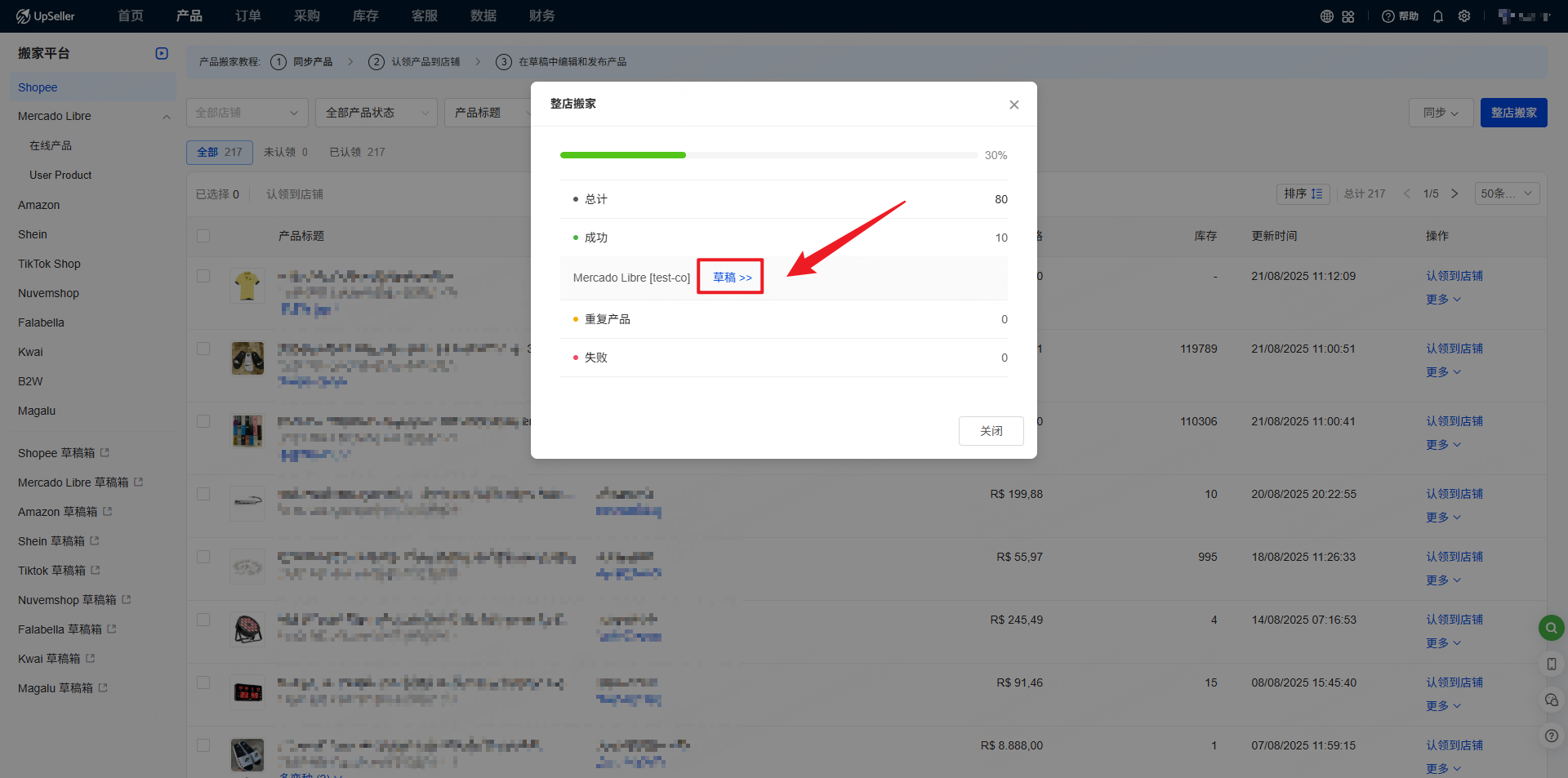Check the yellow polo shirt product row

(x=203, y=276)
